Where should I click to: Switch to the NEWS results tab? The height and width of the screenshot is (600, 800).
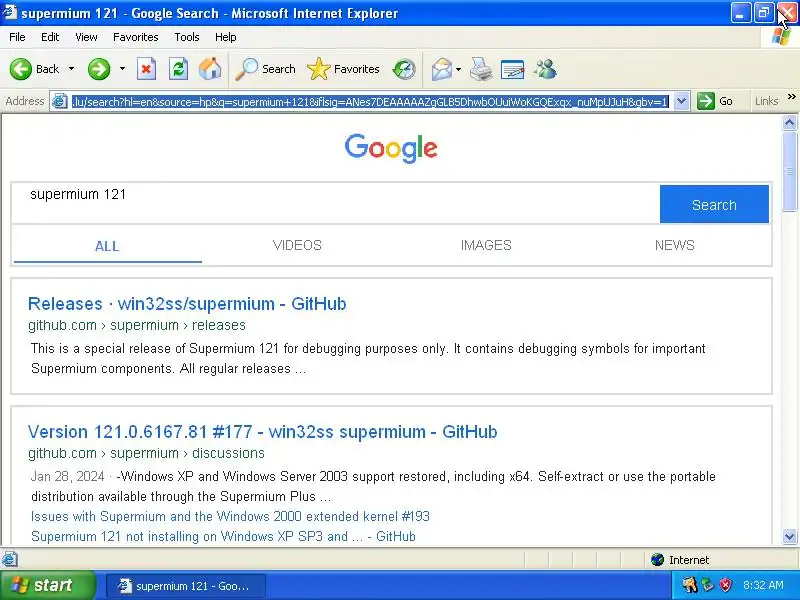pos(674,245)
